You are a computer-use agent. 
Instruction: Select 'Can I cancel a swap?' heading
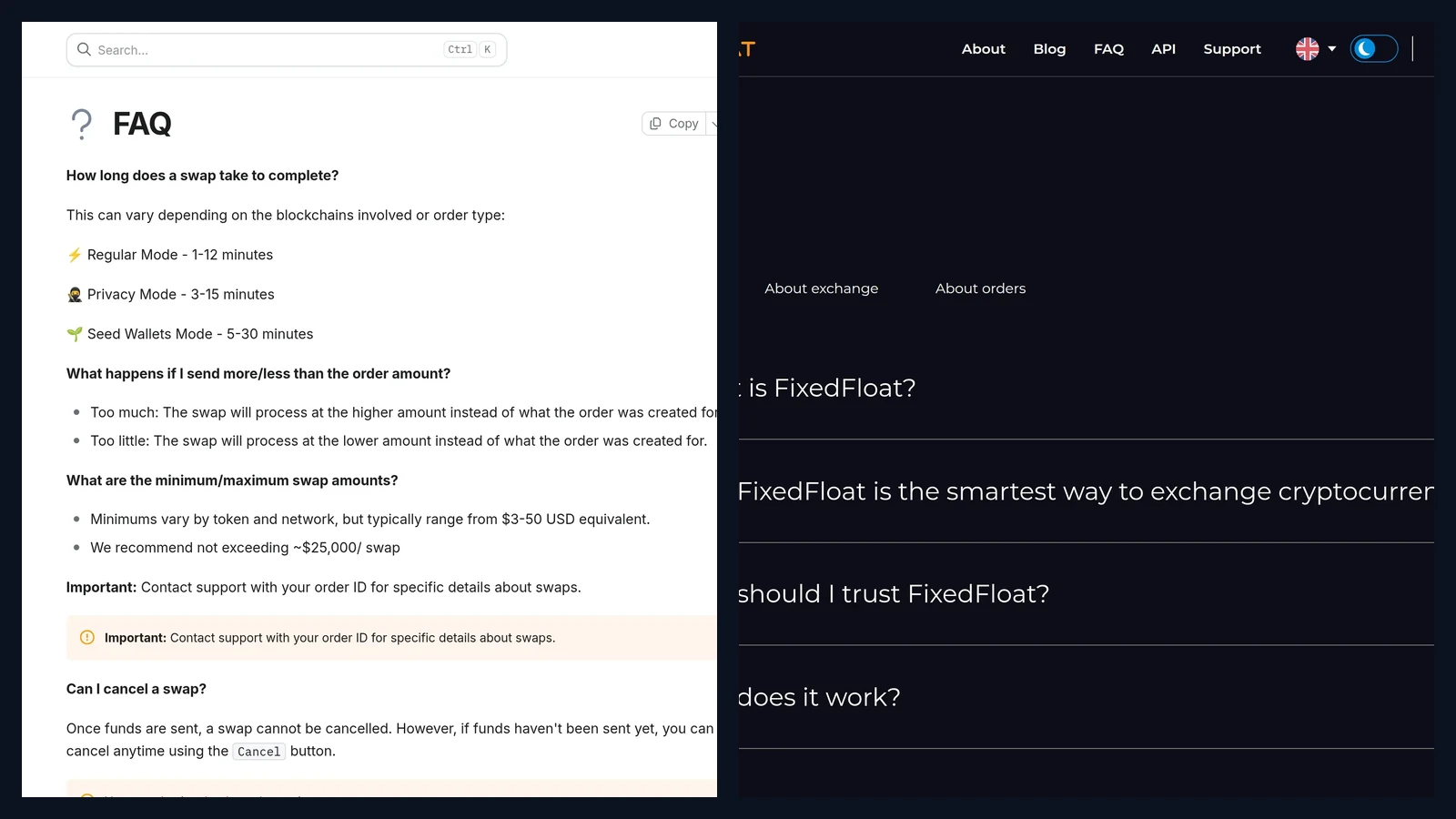tap(136, 689)
